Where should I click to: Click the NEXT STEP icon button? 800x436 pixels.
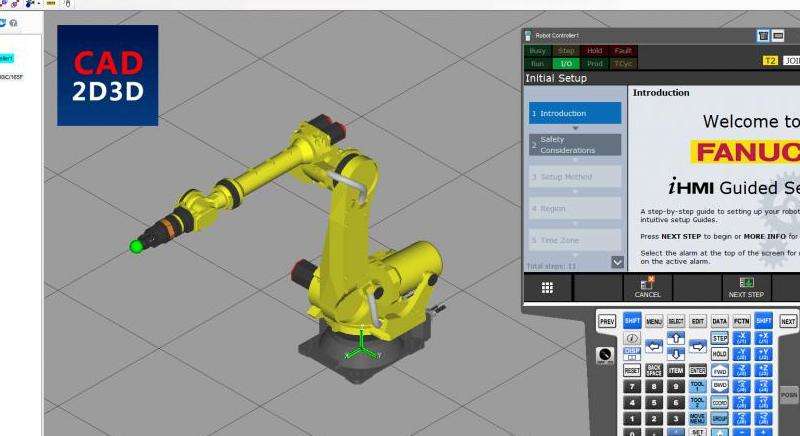[x=746, y=288]
